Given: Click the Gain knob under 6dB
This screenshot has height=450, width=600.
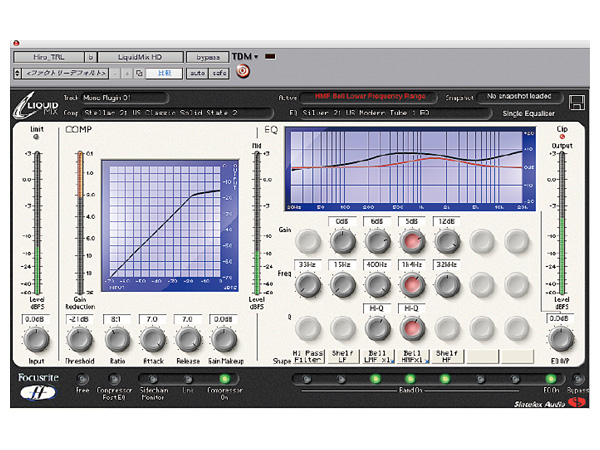Looking at the screenshot, I should click(x=377, y=241).
